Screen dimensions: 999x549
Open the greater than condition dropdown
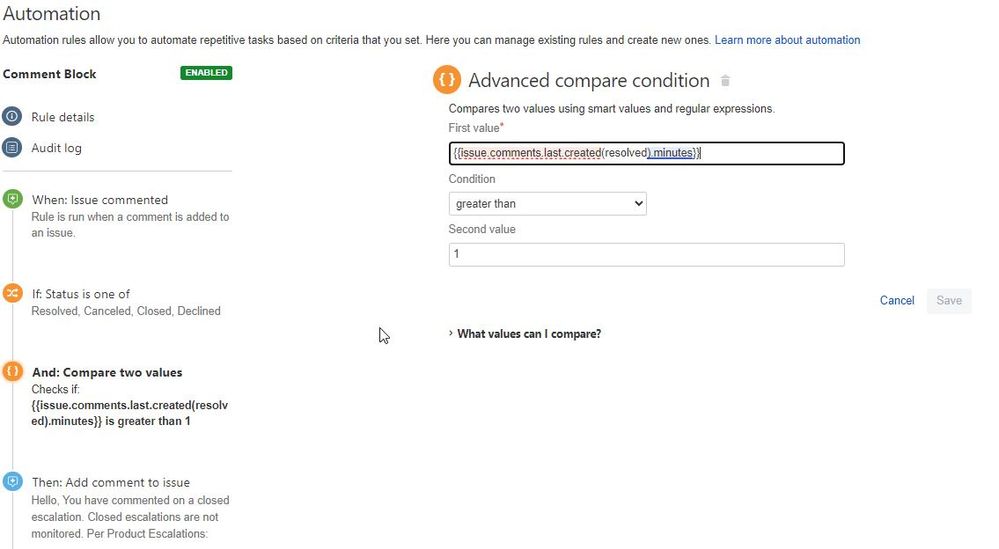pyautogui.click(x=547, y=204)
